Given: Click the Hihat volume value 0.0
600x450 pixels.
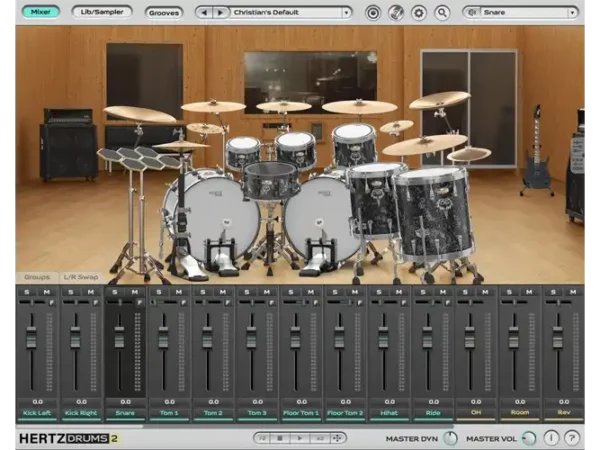Looking at the screenshot, I should coord(390,402).
